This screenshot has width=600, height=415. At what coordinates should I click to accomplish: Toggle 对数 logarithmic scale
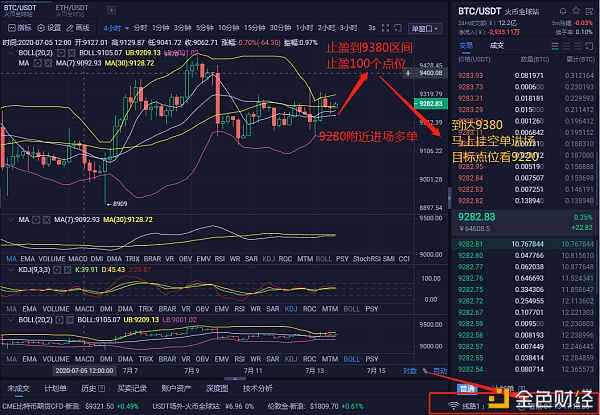pyautogui.click(x=409, y=371)
